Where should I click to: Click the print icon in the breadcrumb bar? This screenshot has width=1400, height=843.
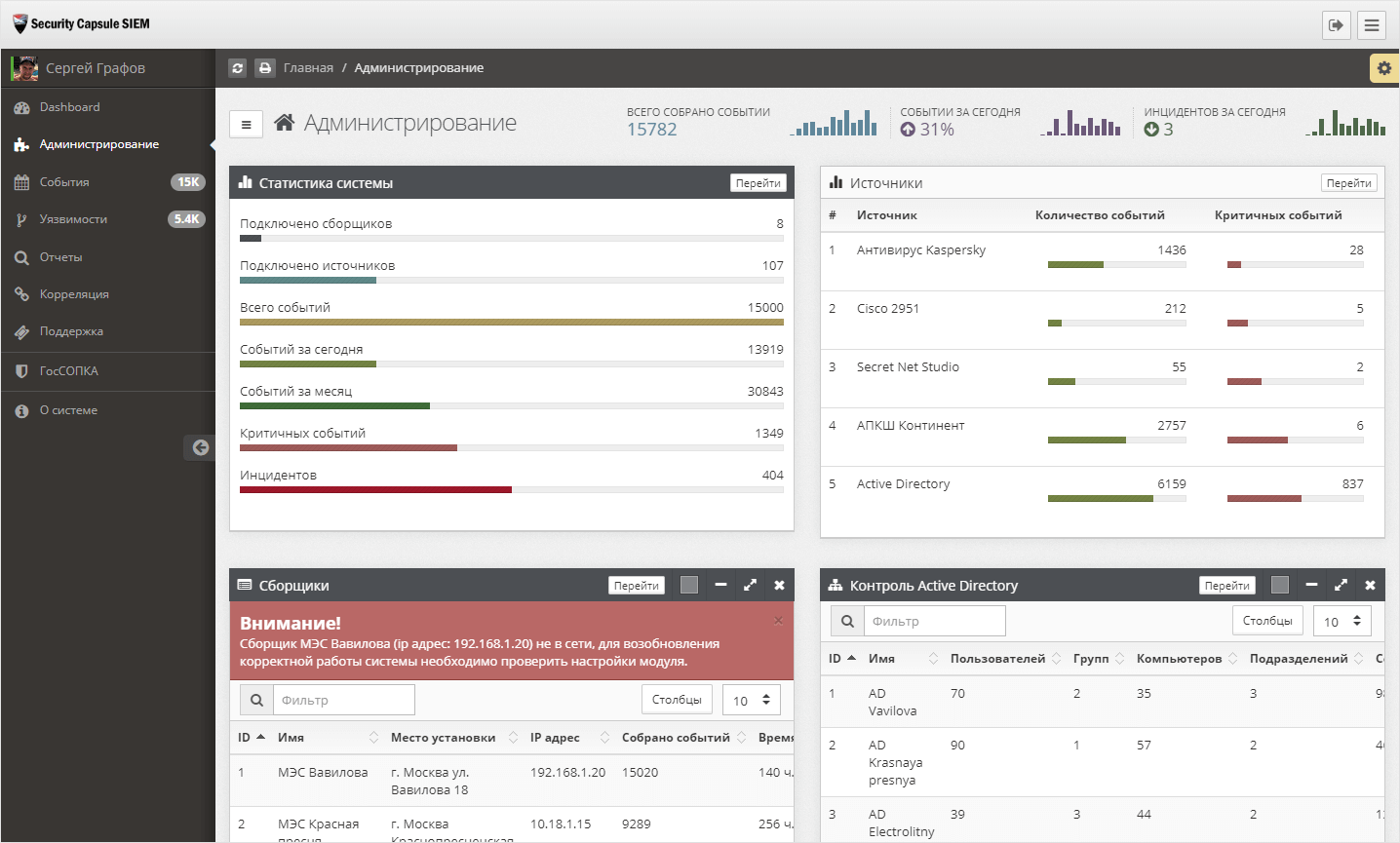coord(264,68)
